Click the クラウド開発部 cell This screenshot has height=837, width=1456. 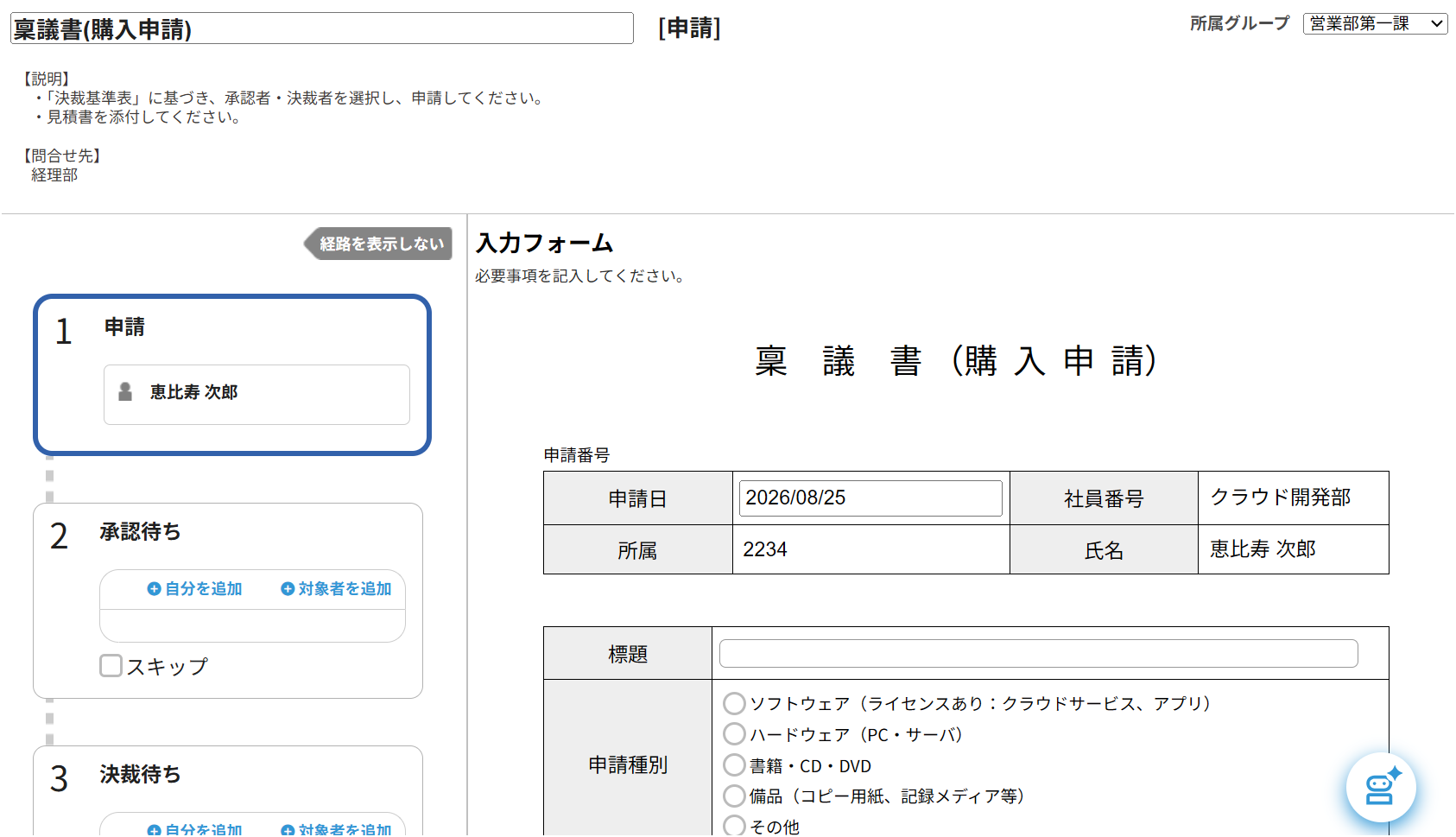click(1293, 498)
